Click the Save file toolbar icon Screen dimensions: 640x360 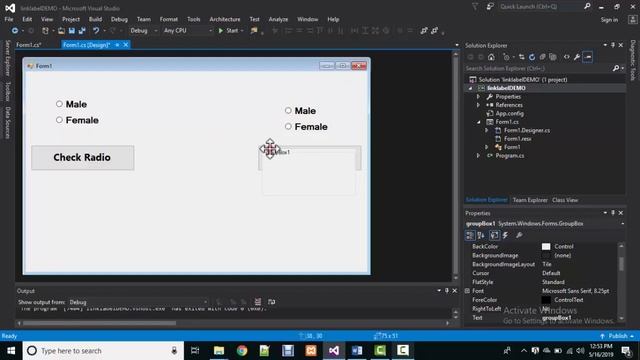(x=72, y=31)
